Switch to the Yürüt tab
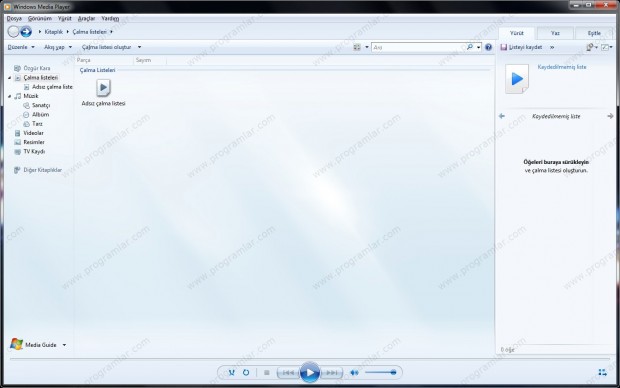Image resolution: width=620 pixels, height=388 pixels. click(516, 33)
